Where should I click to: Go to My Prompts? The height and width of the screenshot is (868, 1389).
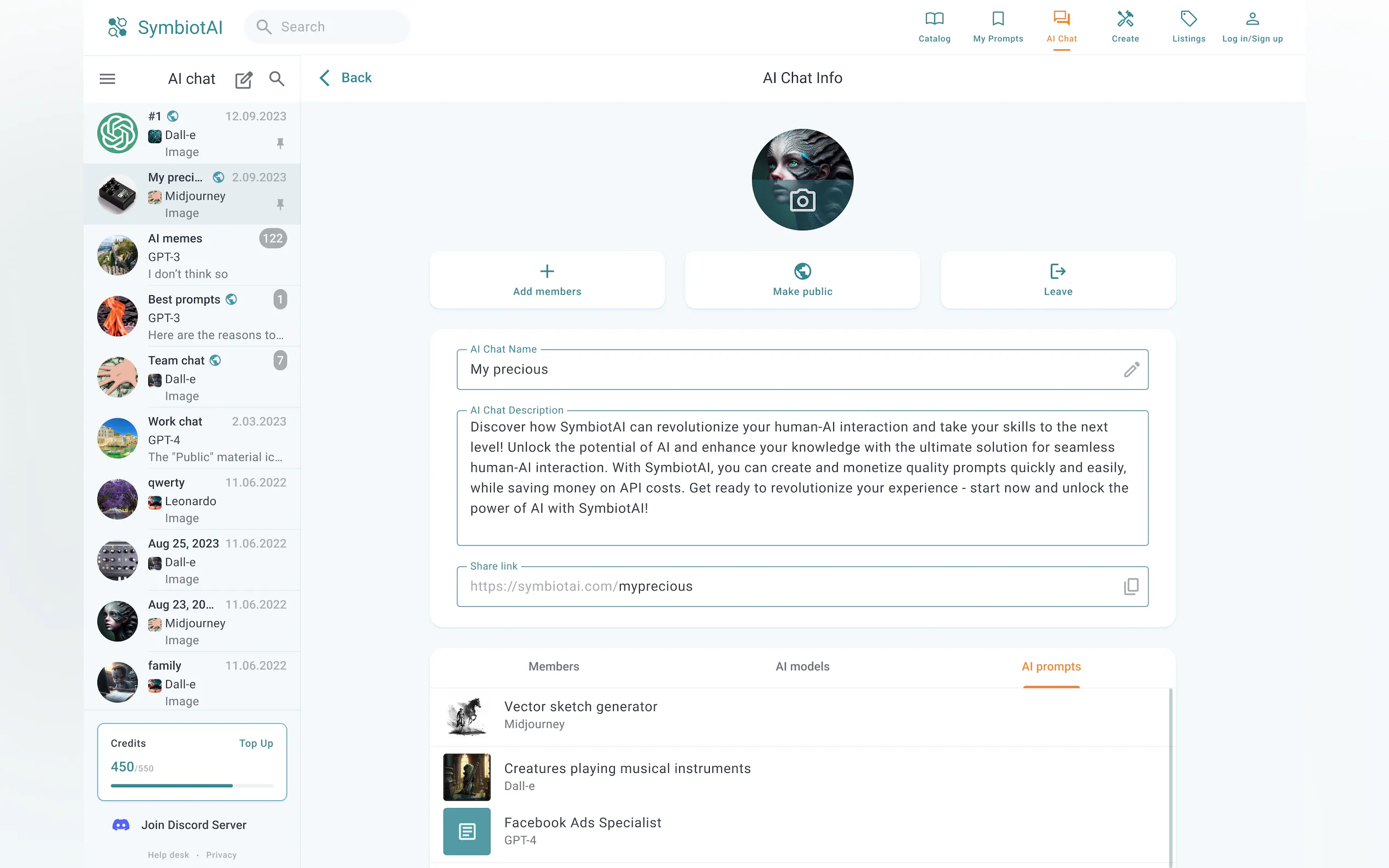click(998, 27)
